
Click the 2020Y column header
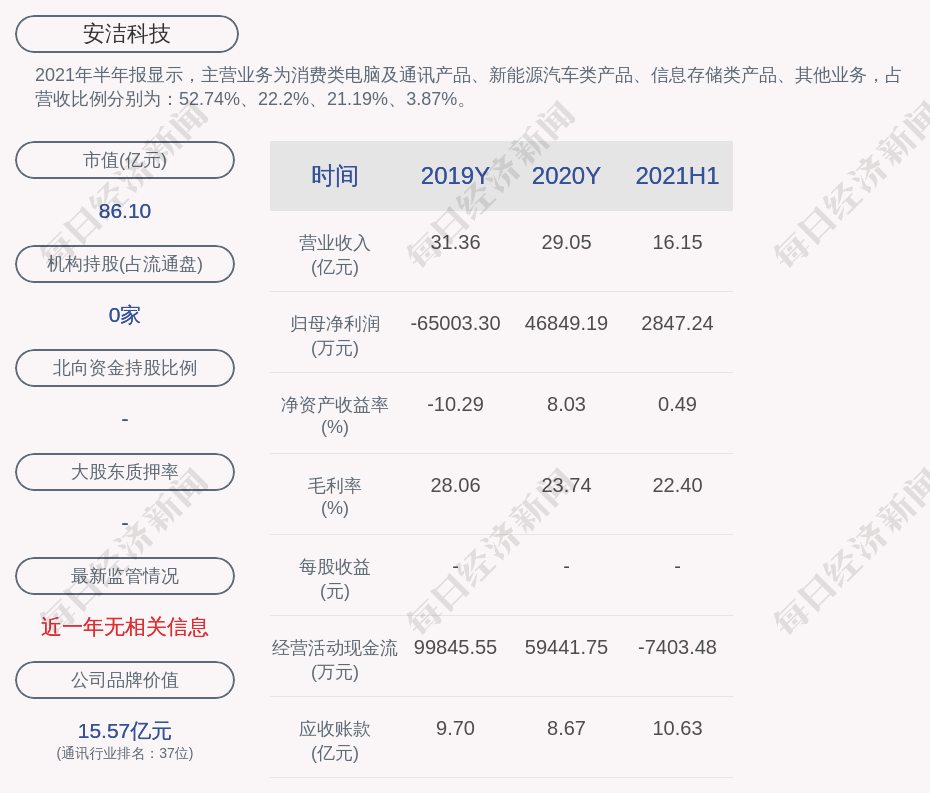tap(566, 176)
